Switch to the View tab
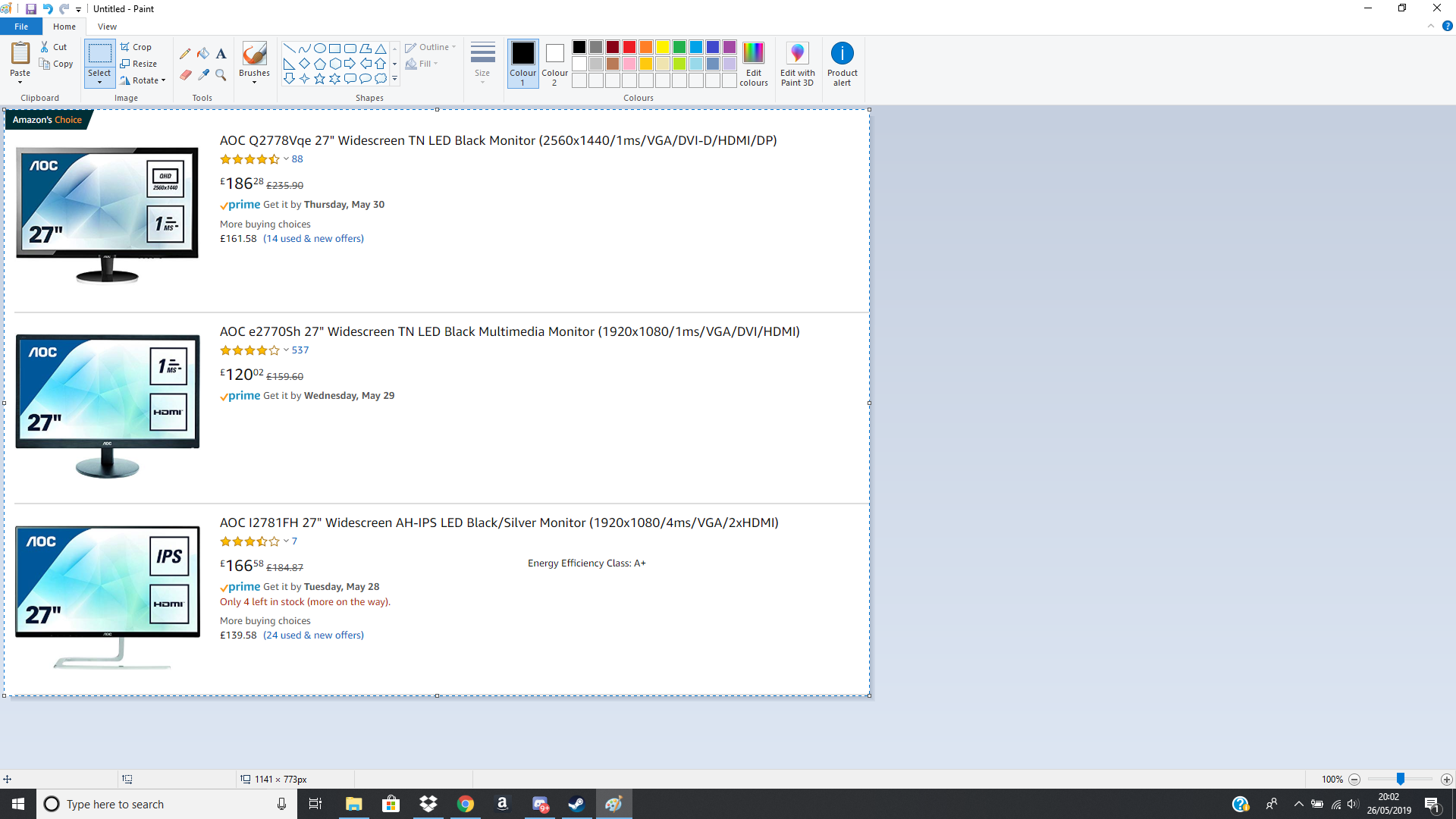The height and width of the screenshot is (819, 1456). tap(107, 27)
